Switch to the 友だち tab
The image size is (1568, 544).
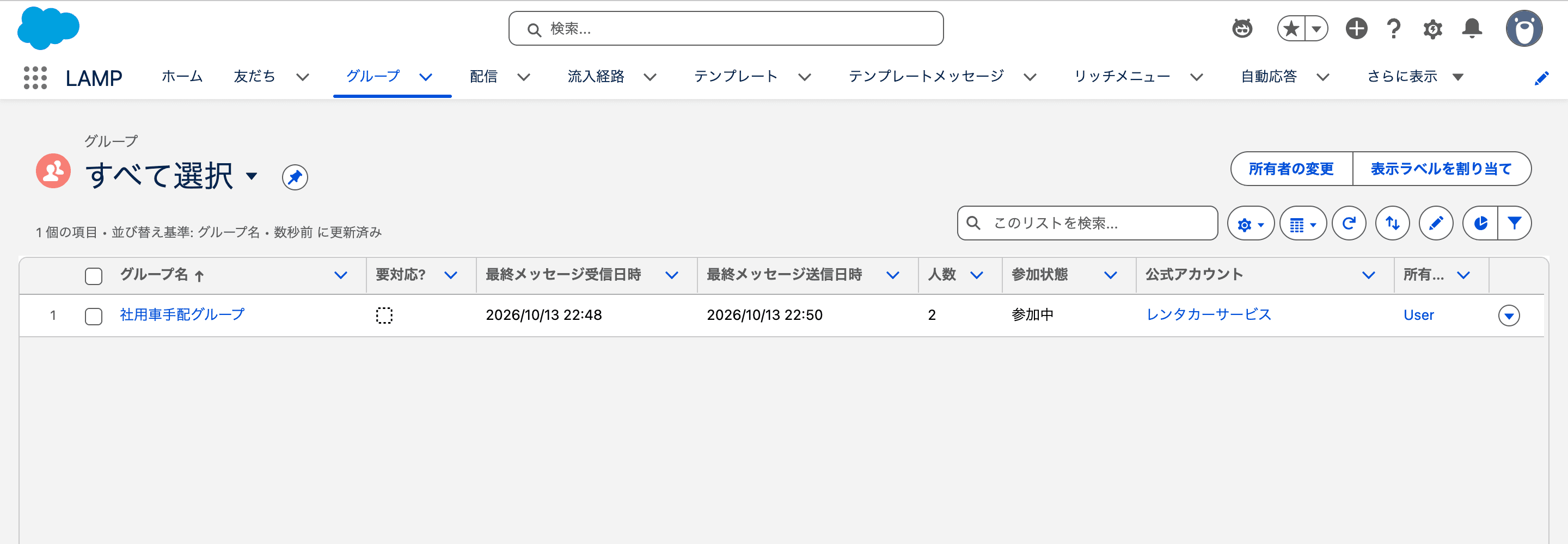tap(254, 77)
